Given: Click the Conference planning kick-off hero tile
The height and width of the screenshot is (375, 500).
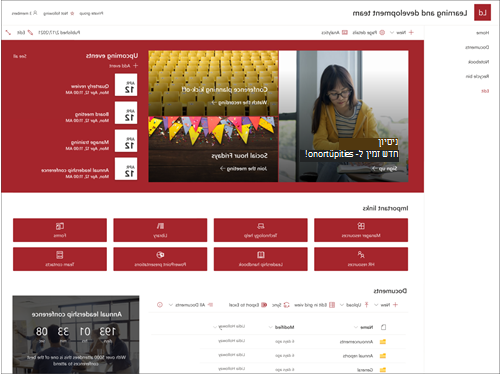Looking at the screenshot, I should tap(213, 83).
